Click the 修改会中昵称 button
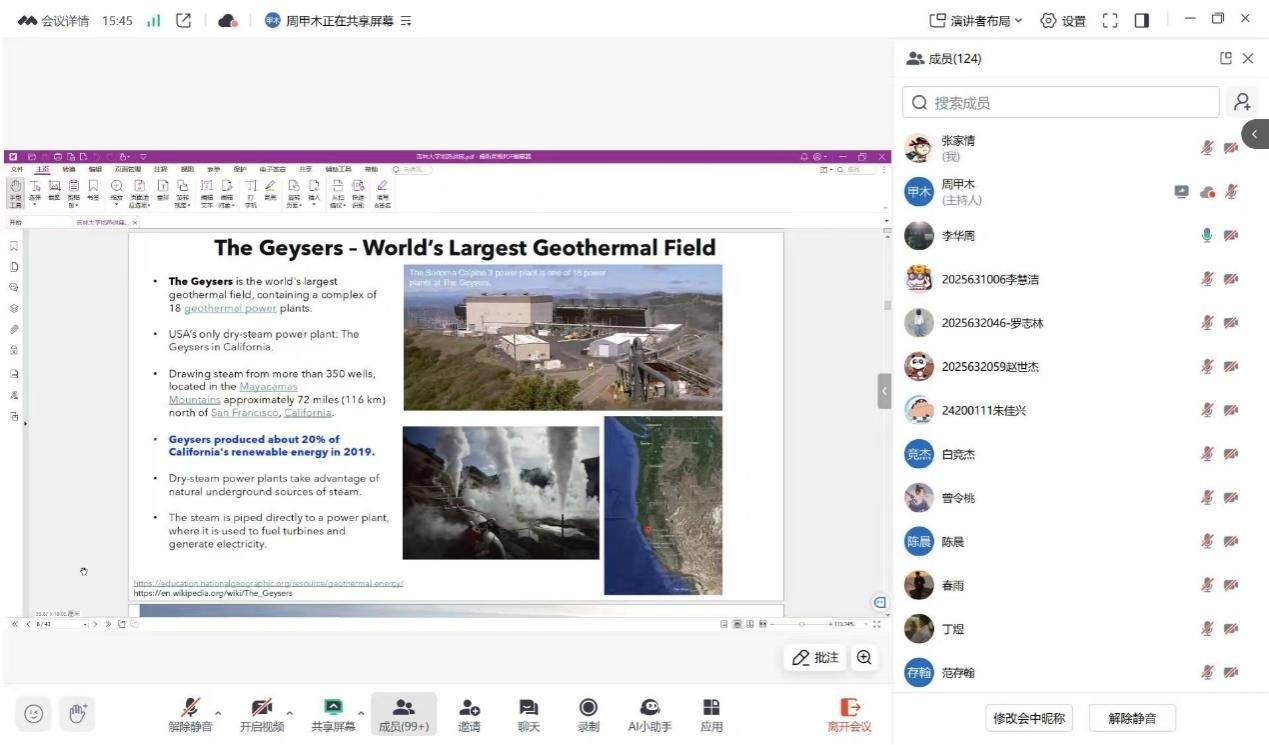1269x745 pixels. click(x=1028, y=717)
